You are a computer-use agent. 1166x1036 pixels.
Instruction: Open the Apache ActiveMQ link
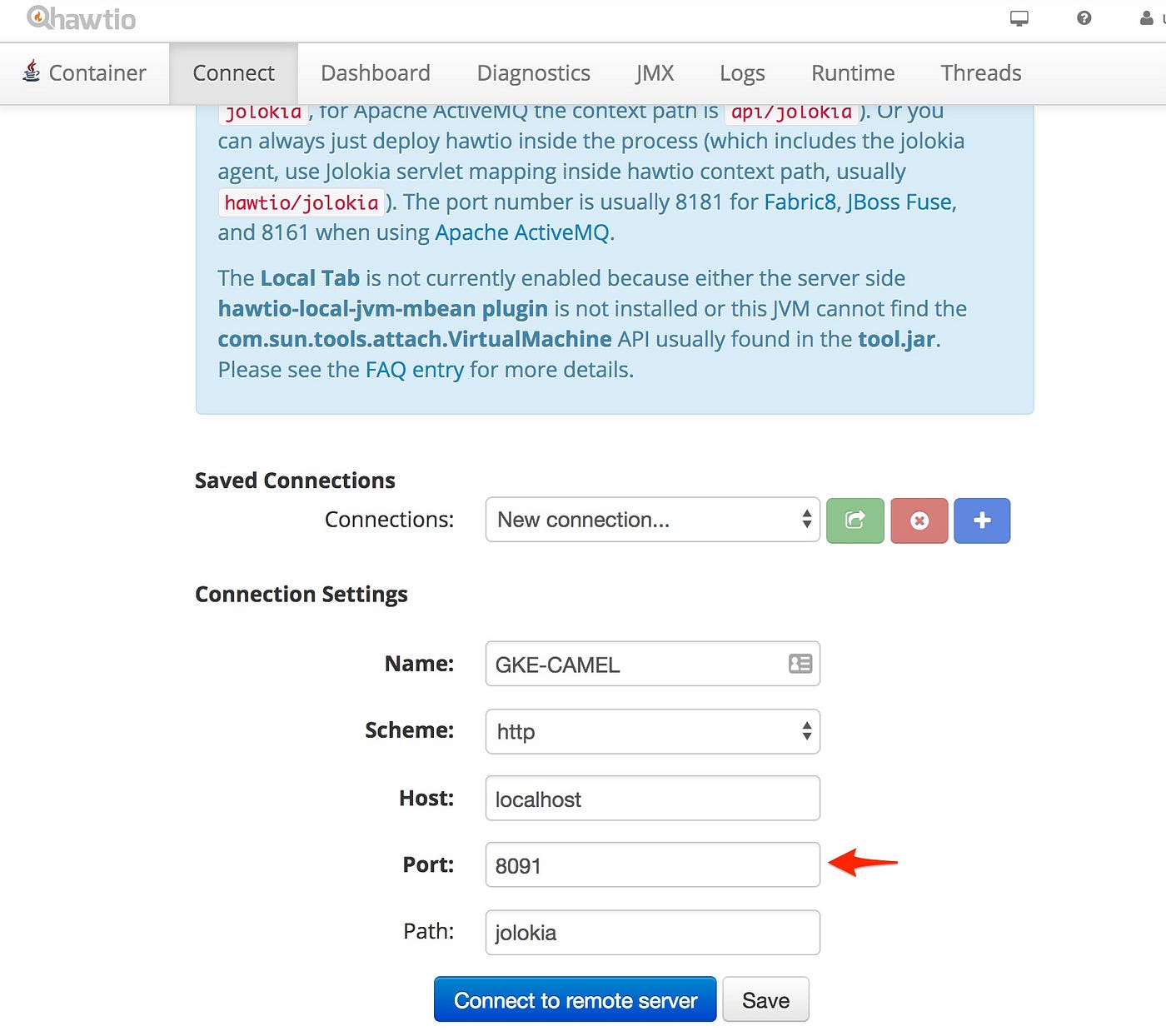(x=522, y=232)
